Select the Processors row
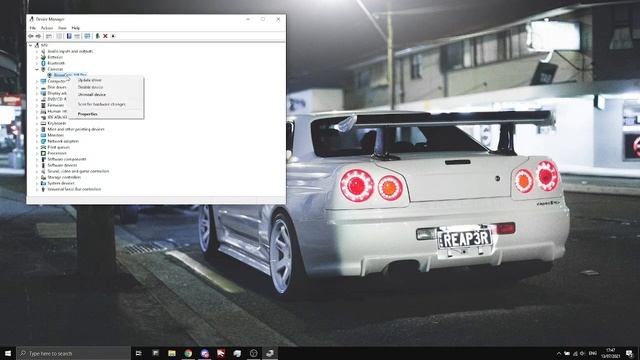This screenshot has width=640, height=360. [x=57, y=153]
